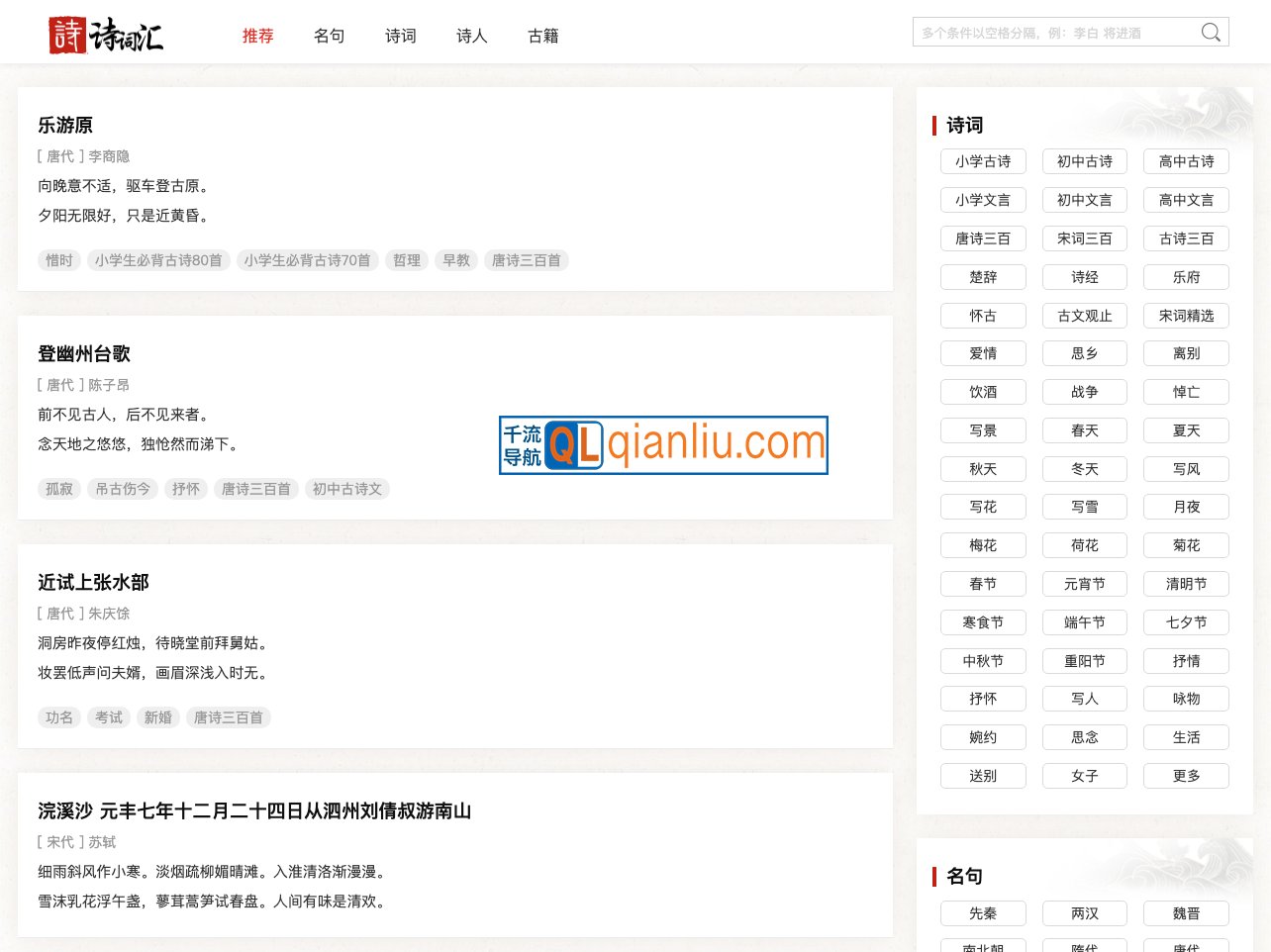Screen dimensions: 1271x952
Task: Switch to the 名句 navigation tab
Action: click(329, 36)
